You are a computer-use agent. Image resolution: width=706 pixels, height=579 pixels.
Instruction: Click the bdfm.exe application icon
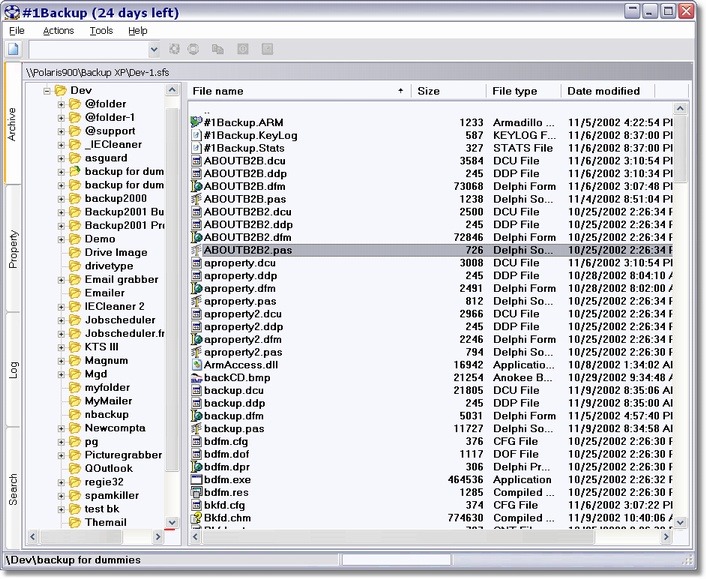[x=196, y=480]
